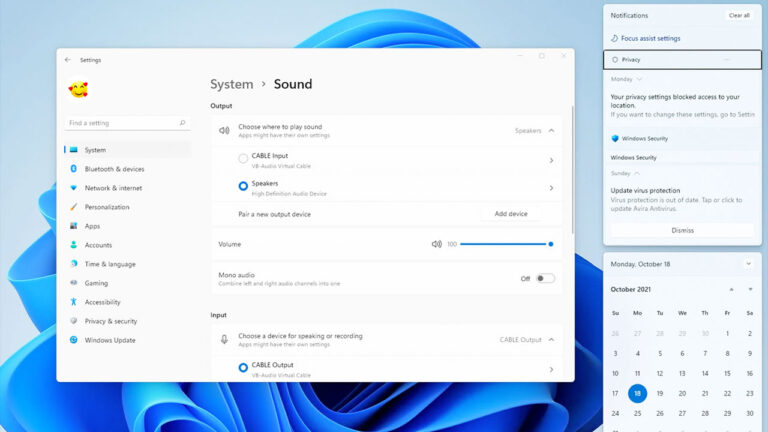Click the search magnifier icon
The height and width of the screenshot is (432, 768).
click(x=182, y=123)
